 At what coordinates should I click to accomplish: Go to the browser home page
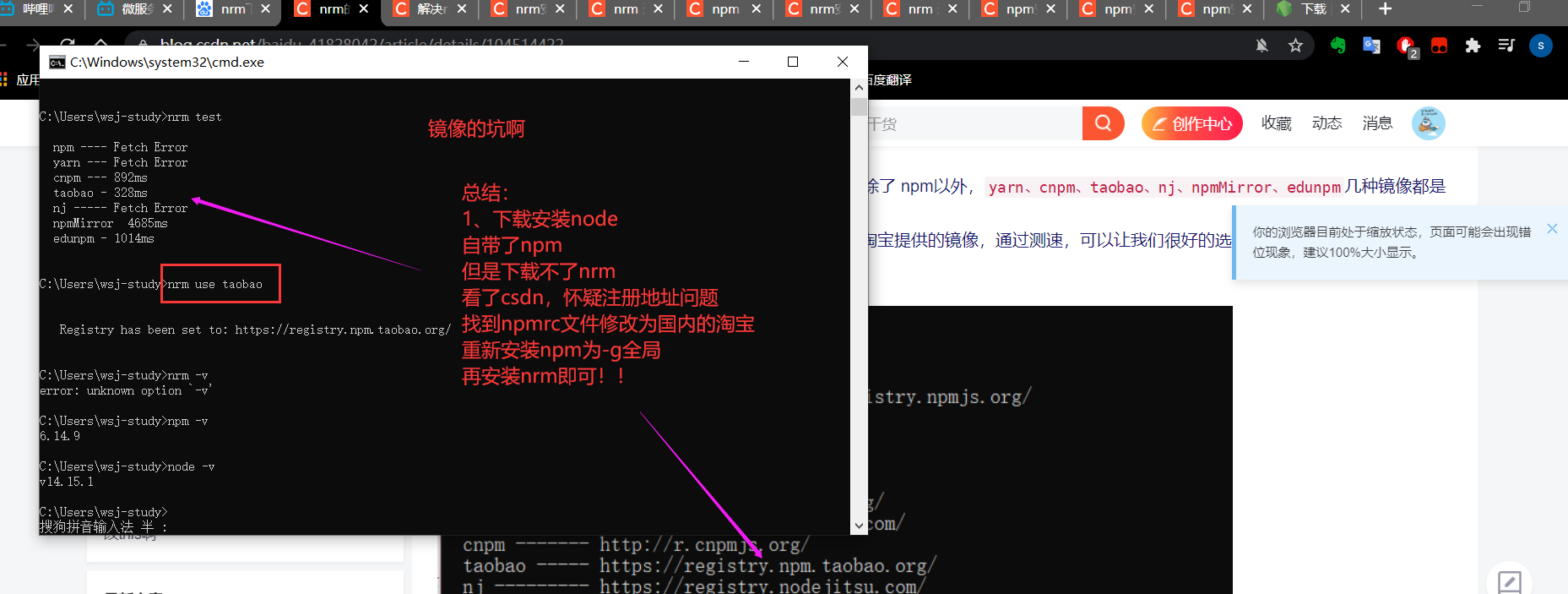click(100, 44)
